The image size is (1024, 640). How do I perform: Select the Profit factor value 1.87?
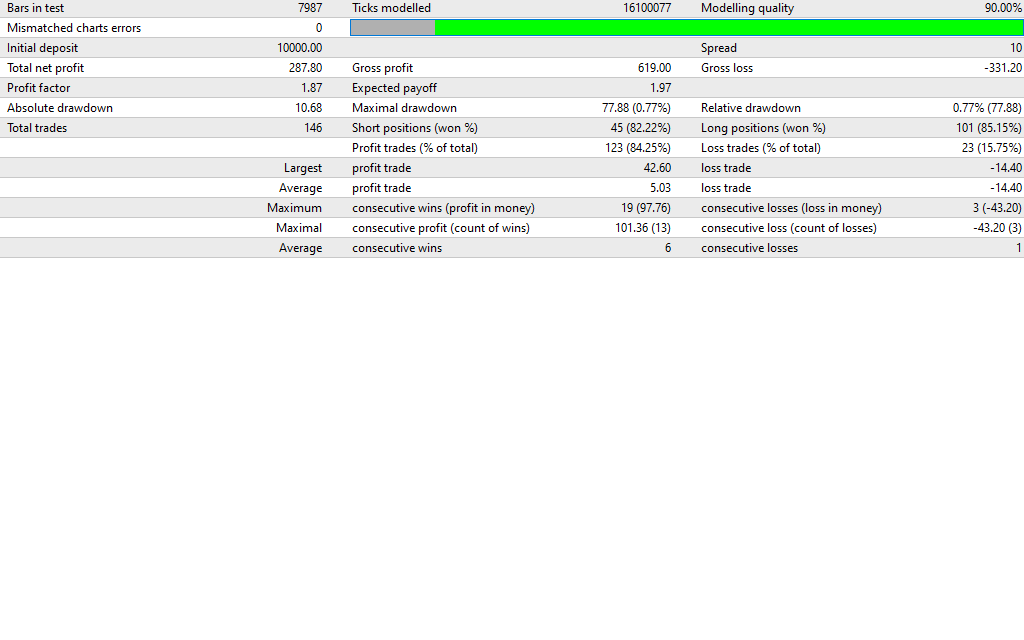[311, 88]
